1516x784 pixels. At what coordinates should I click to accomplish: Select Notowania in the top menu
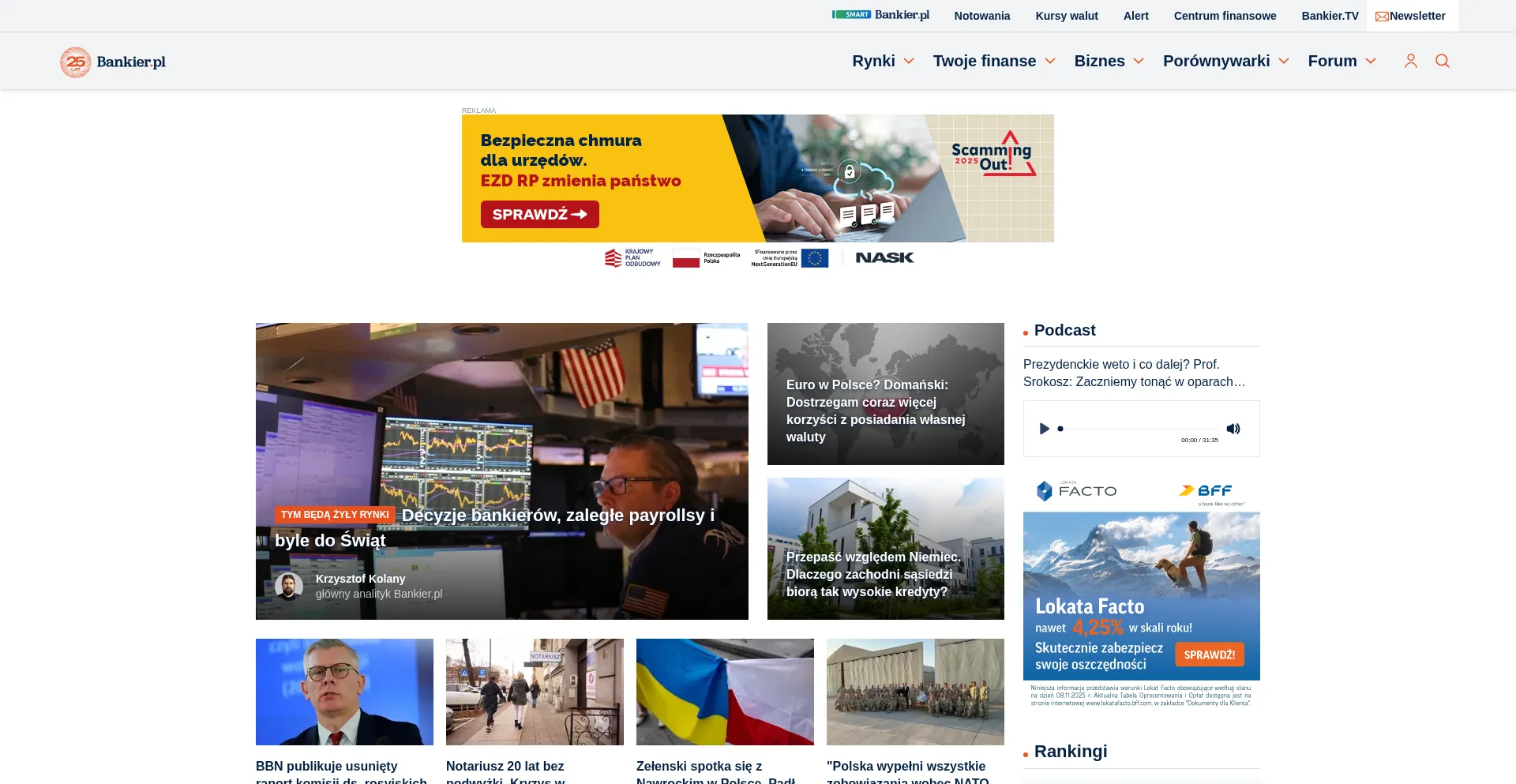tap(981, 16)
